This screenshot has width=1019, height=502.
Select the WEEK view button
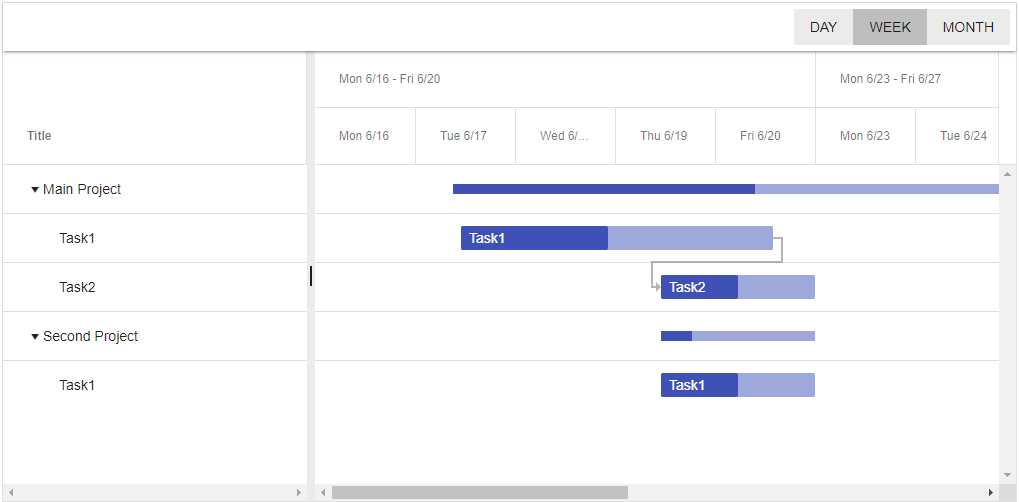point(890,27)
